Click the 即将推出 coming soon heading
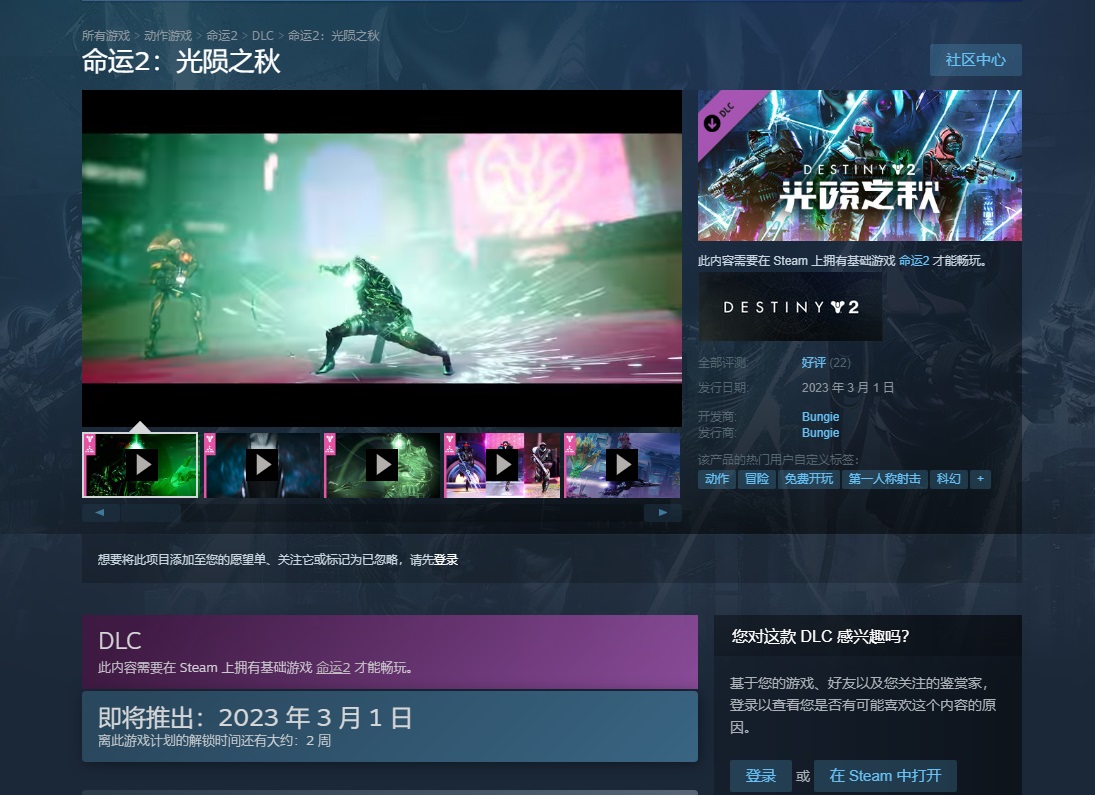The image size is (1095, 795). click(x=255, y=717)
